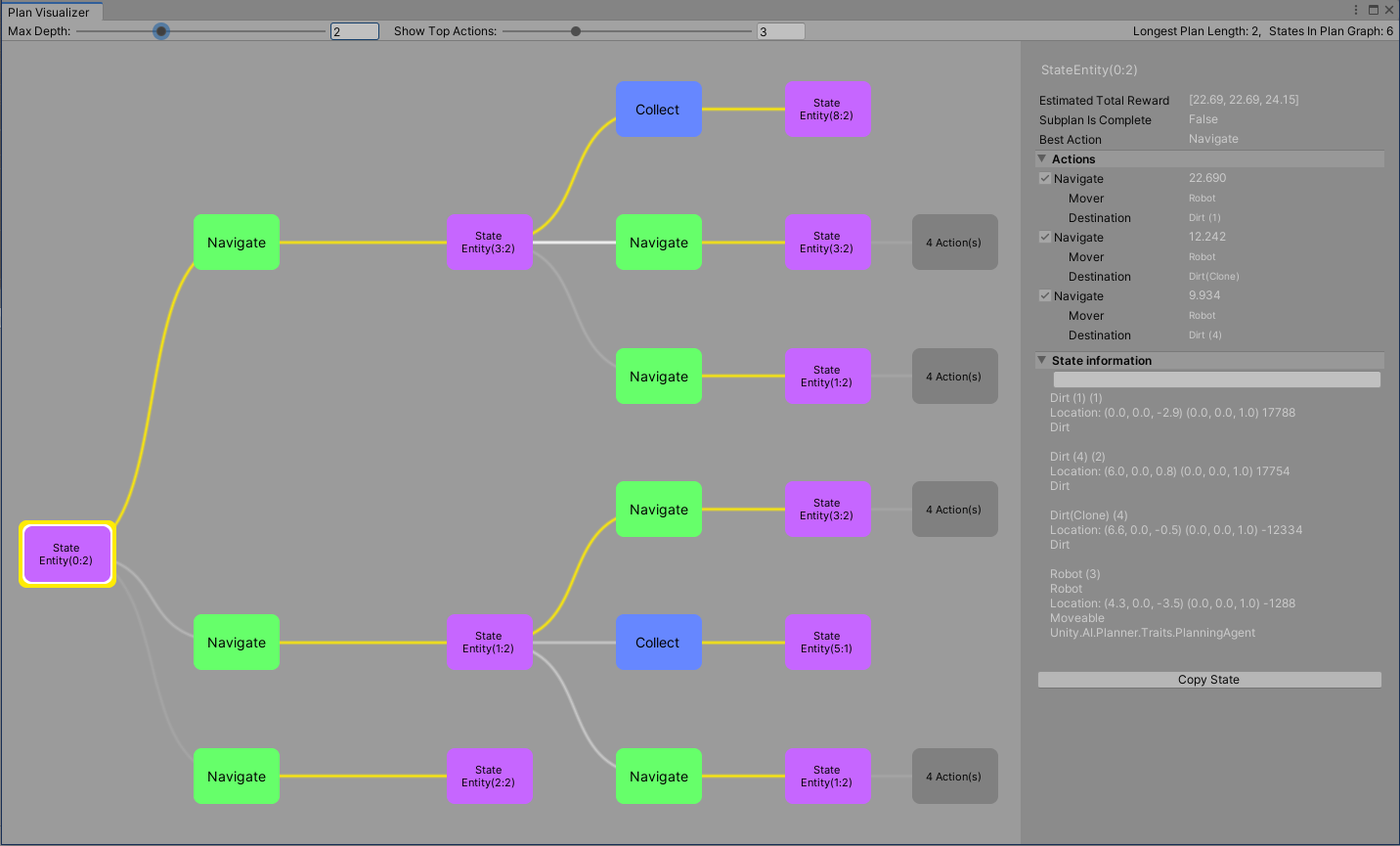The height and width of the screenshot is (846, 1400).
Task: Toggle the Navigate checkbox valued 22.690
Action: point(1045,179)
